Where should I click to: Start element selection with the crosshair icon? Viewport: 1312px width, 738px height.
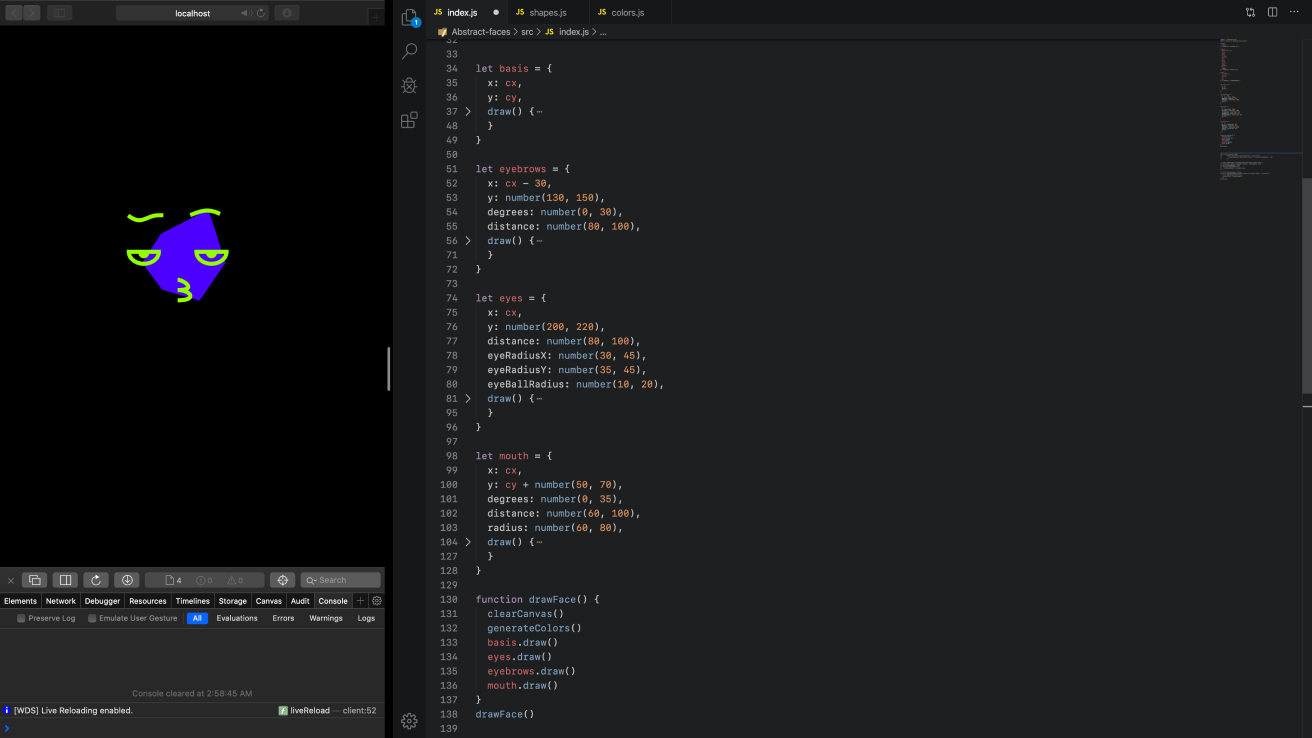coord(282,580)
